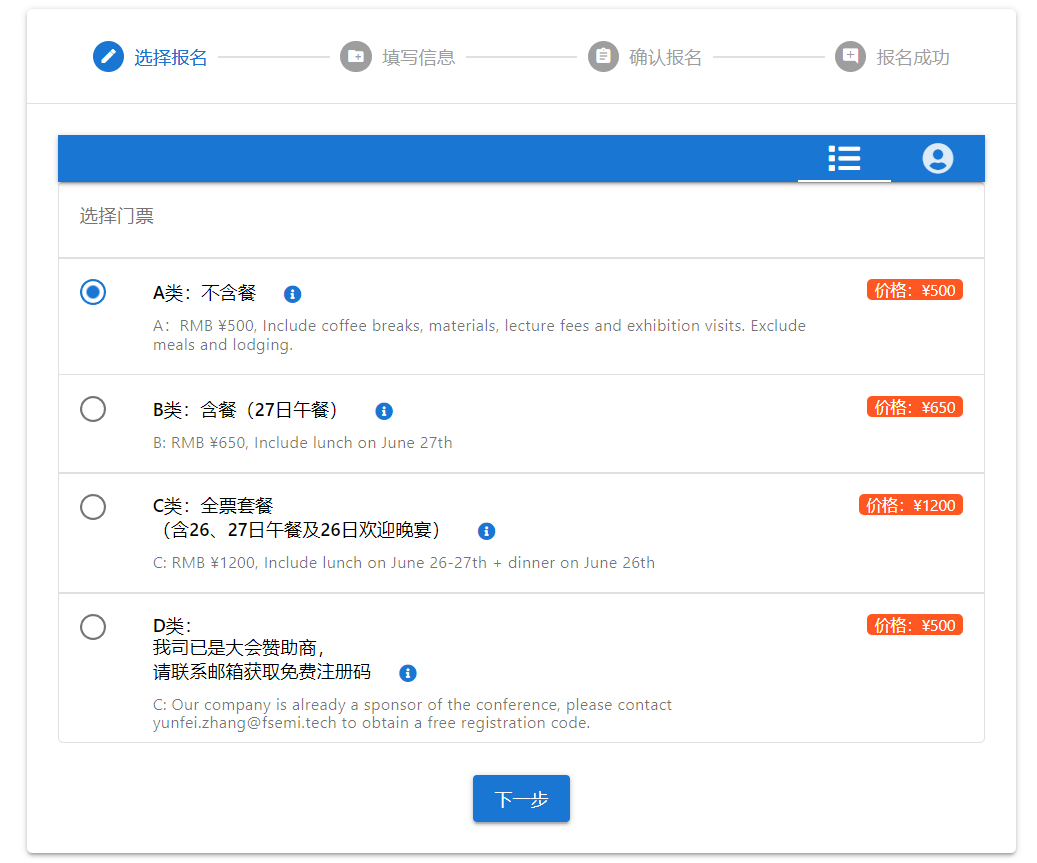Switch to the list view tab in blue bar
The width and height of the screenshot is (1037, 863).
tap(844, 158)
